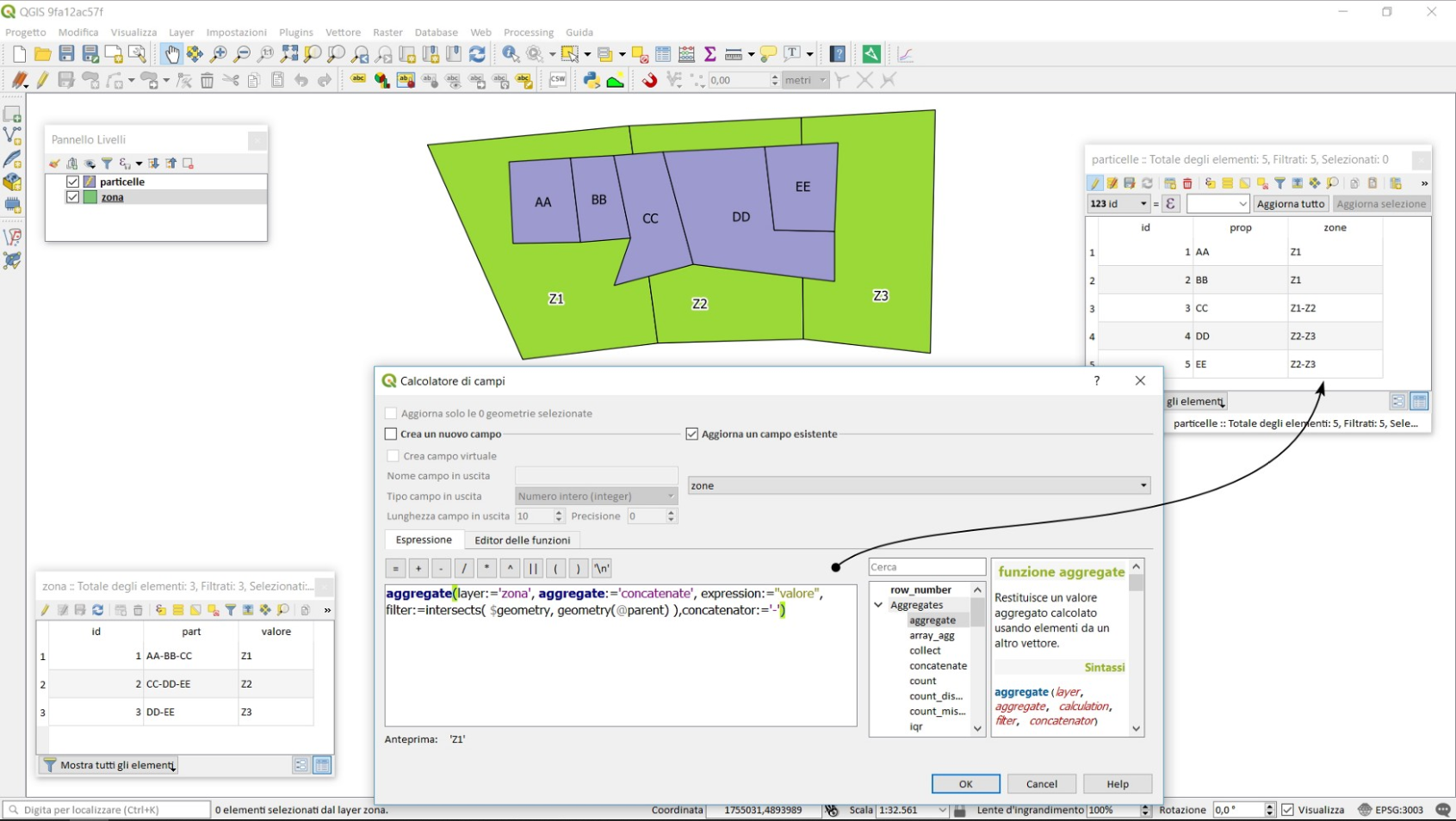Collapse the Aggregates function group
This screenshot has height=821, width=1456.
878,605
